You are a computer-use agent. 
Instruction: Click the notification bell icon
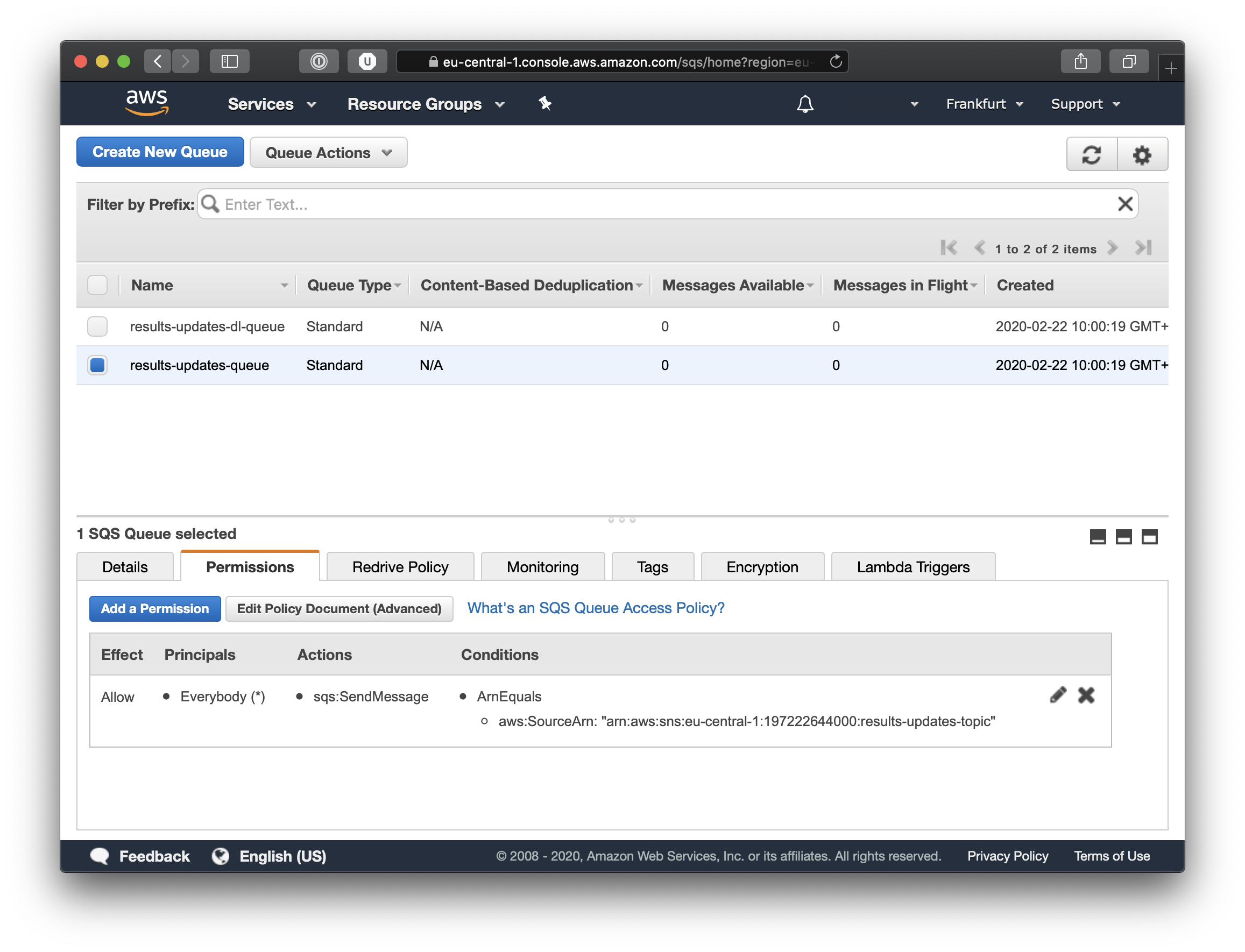click(x=805, y=104)
